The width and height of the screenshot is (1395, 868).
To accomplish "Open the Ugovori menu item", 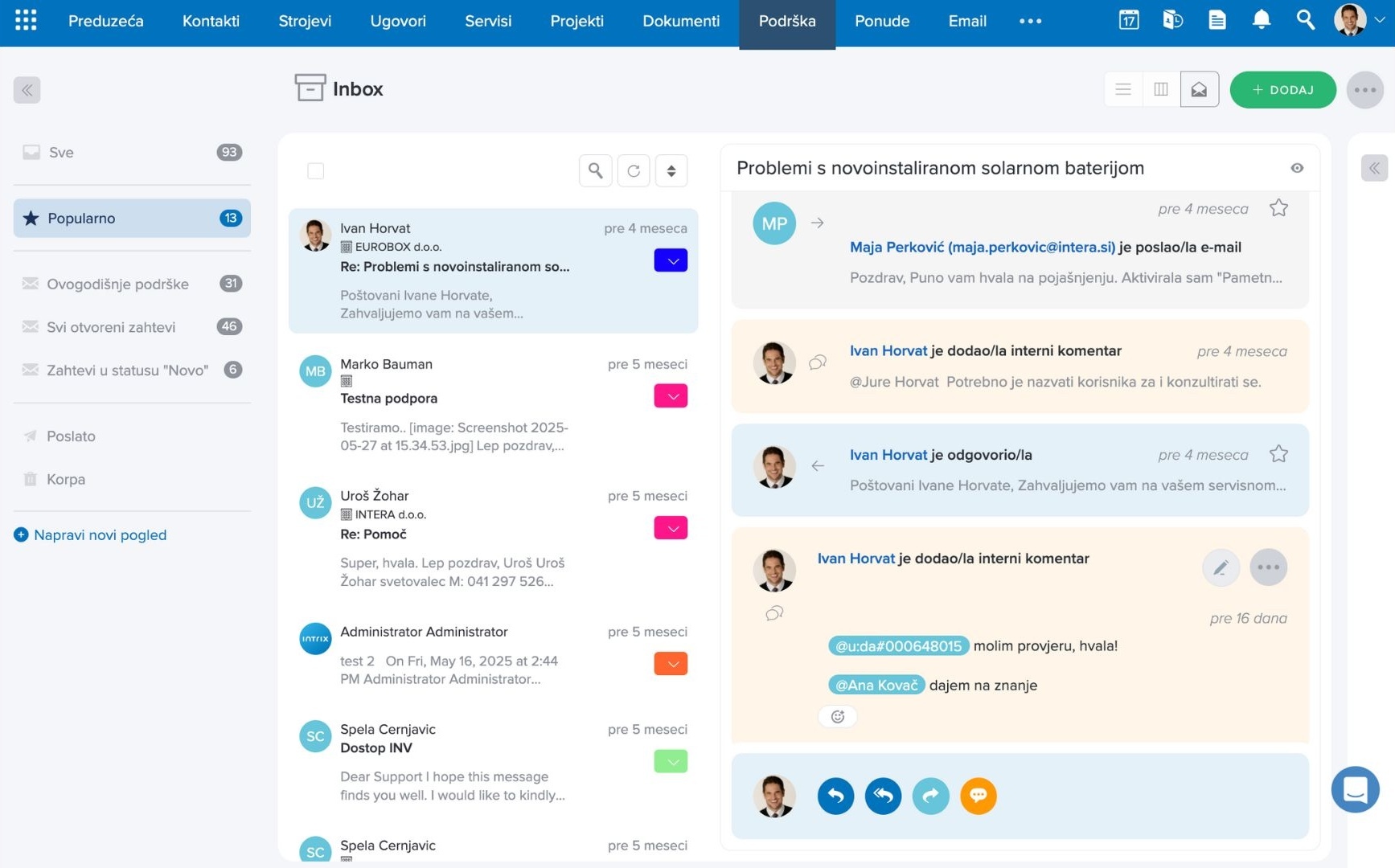I will pyautogui.click(x=397, y=21).
